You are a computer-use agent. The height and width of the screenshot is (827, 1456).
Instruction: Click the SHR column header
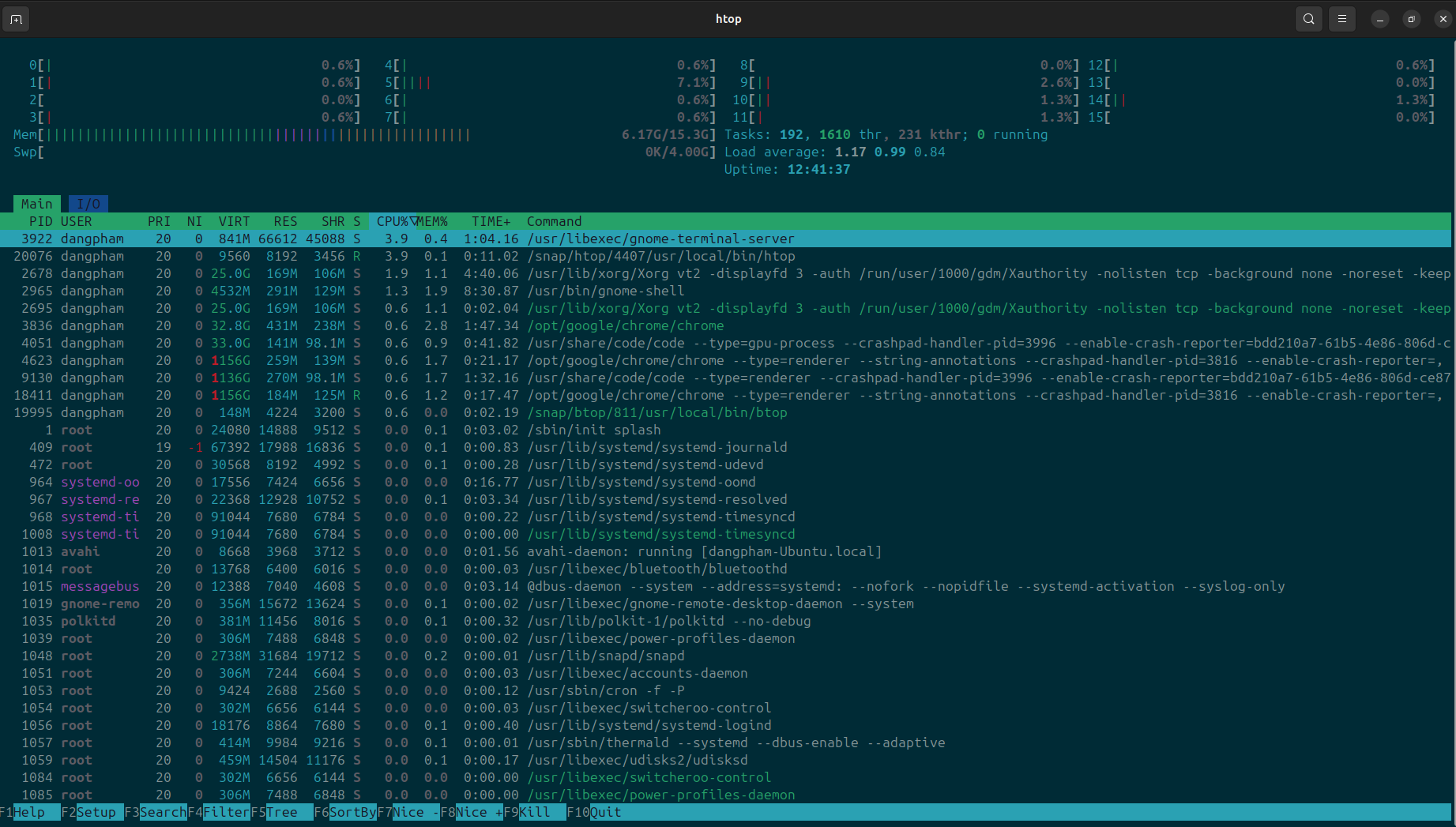[333, 221]
